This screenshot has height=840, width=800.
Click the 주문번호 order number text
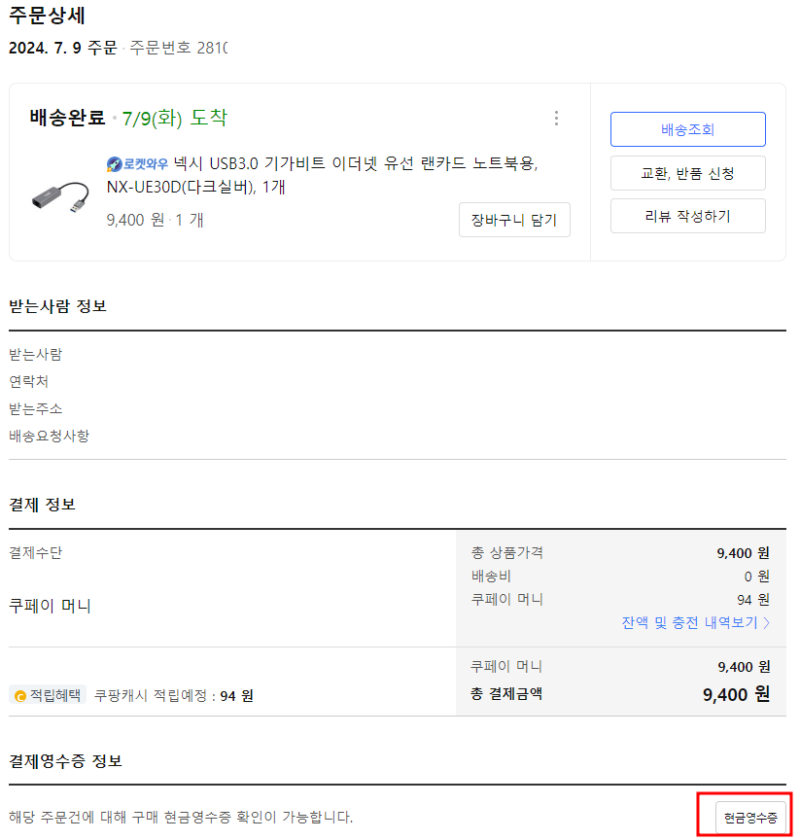178,48
